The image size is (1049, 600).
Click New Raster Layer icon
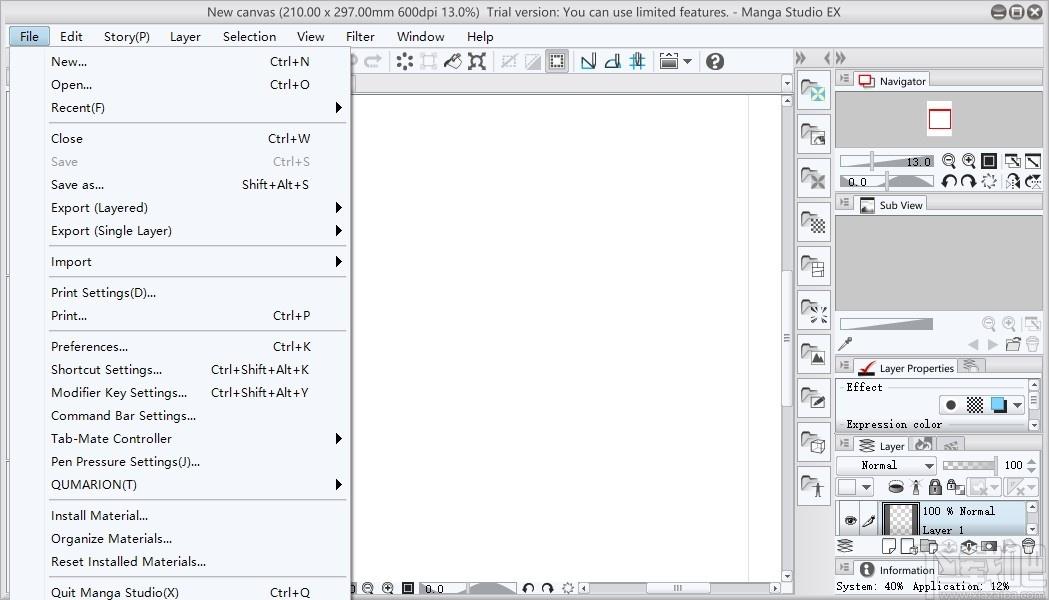click(888, 546)
